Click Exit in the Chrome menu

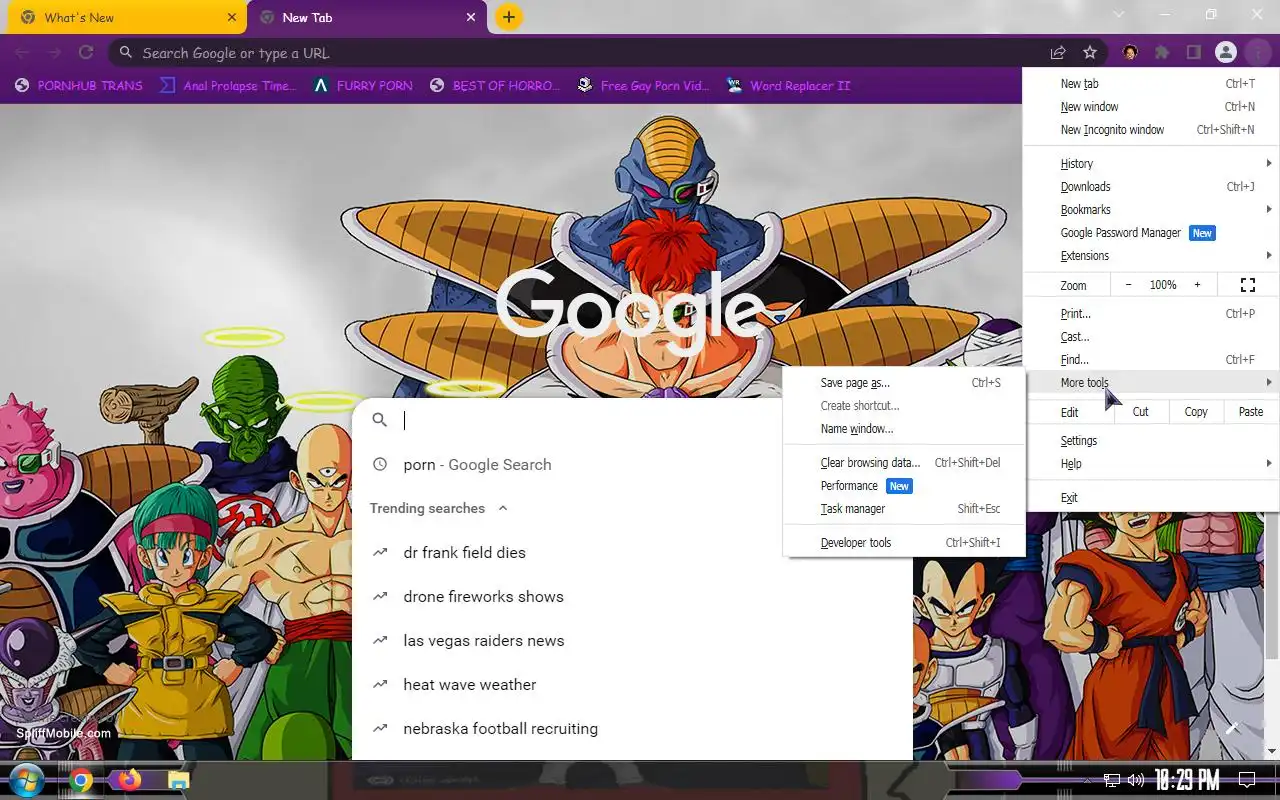coord(1151,498)
